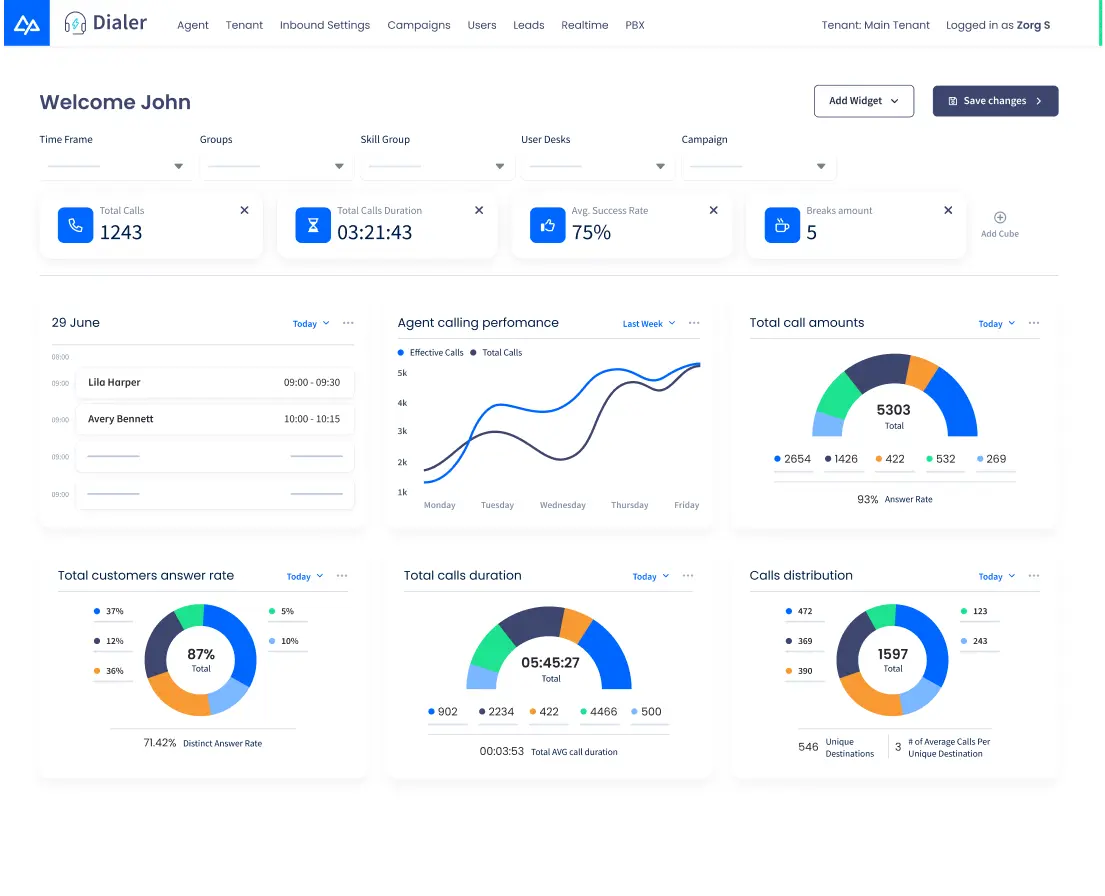Click the thumbs-up icon on Avg. Success Rate
This screenshot has width=1105, height=896.
pos(547,225)
